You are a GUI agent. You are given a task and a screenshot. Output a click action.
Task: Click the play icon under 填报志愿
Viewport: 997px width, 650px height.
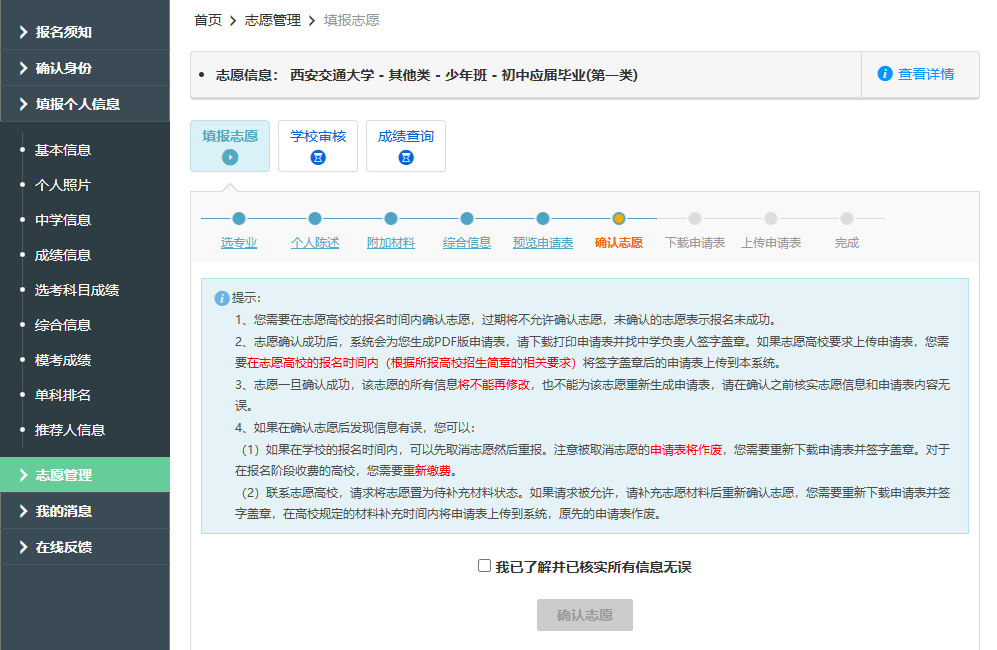[230, 157]
